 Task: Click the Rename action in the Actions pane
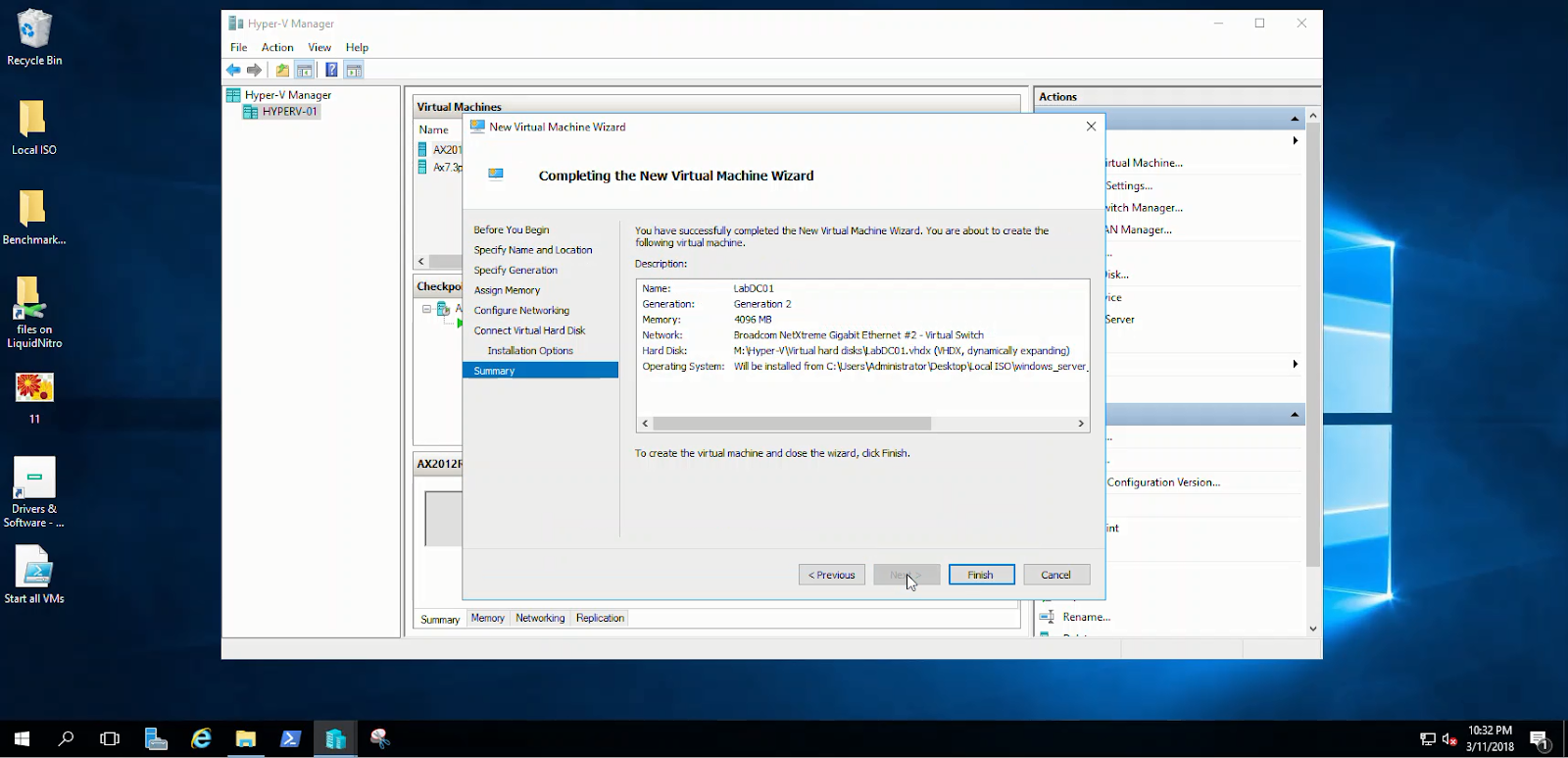point(1086,617)
